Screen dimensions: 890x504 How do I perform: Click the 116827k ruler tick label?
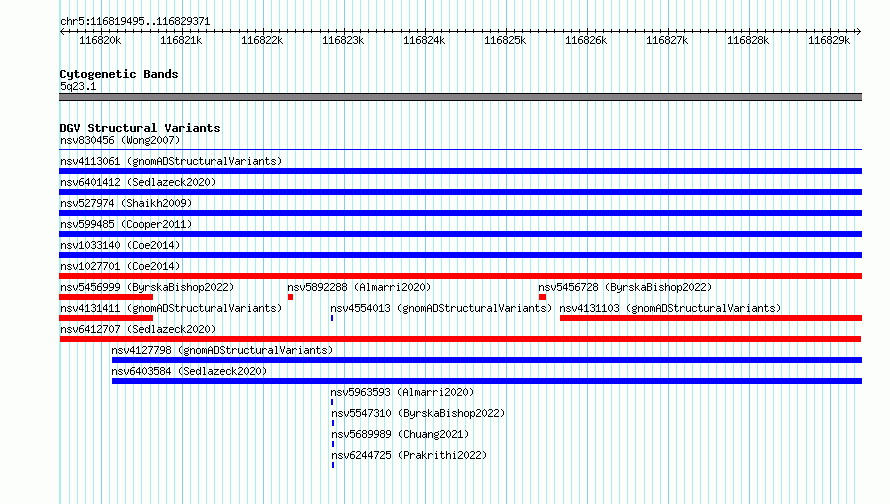click(667, 41)
